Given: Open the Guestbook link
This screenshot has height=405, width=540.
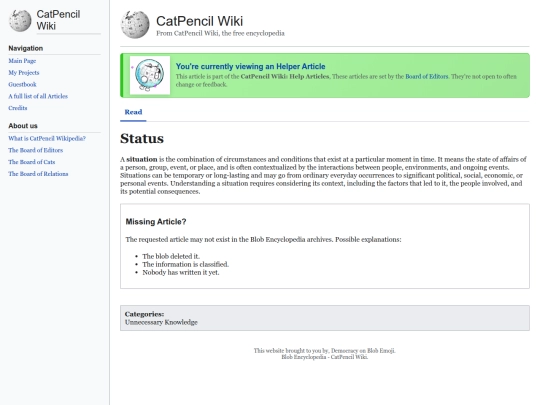Looking at the screenshot, I should point(22,84).
